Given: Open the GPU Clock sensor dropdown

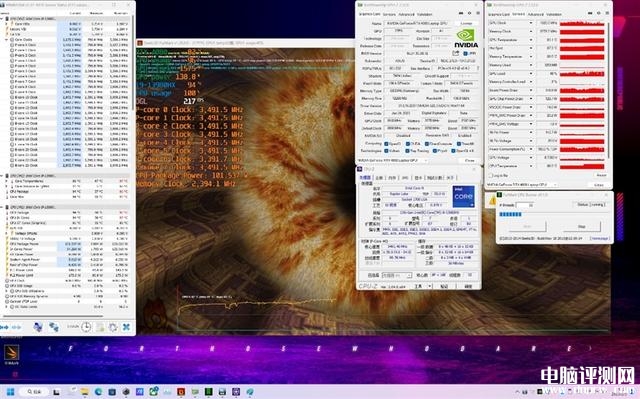Looking at the screenshot, I should (x=531, y=23).
